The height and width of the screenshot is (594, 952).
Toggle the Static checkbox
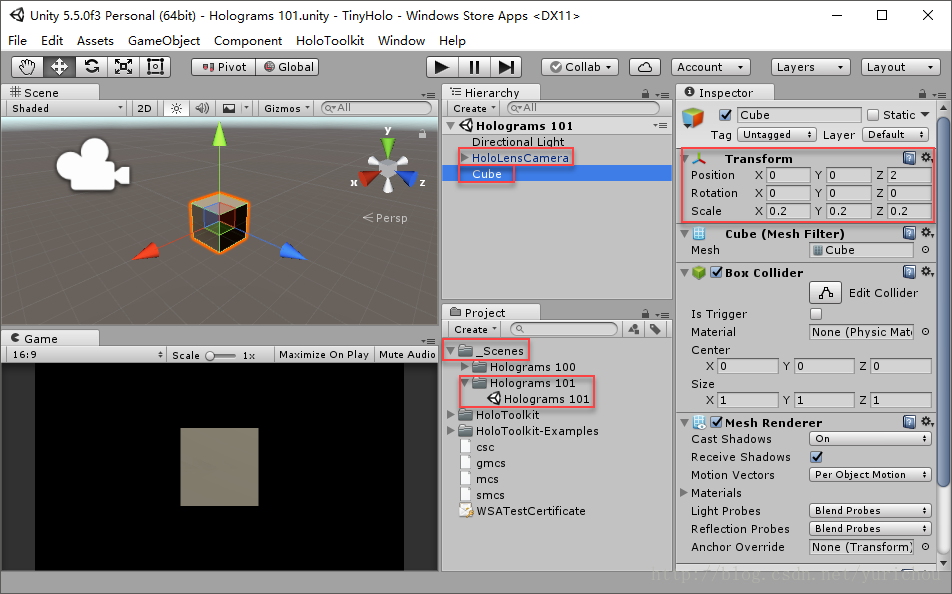tap(873, 115)
